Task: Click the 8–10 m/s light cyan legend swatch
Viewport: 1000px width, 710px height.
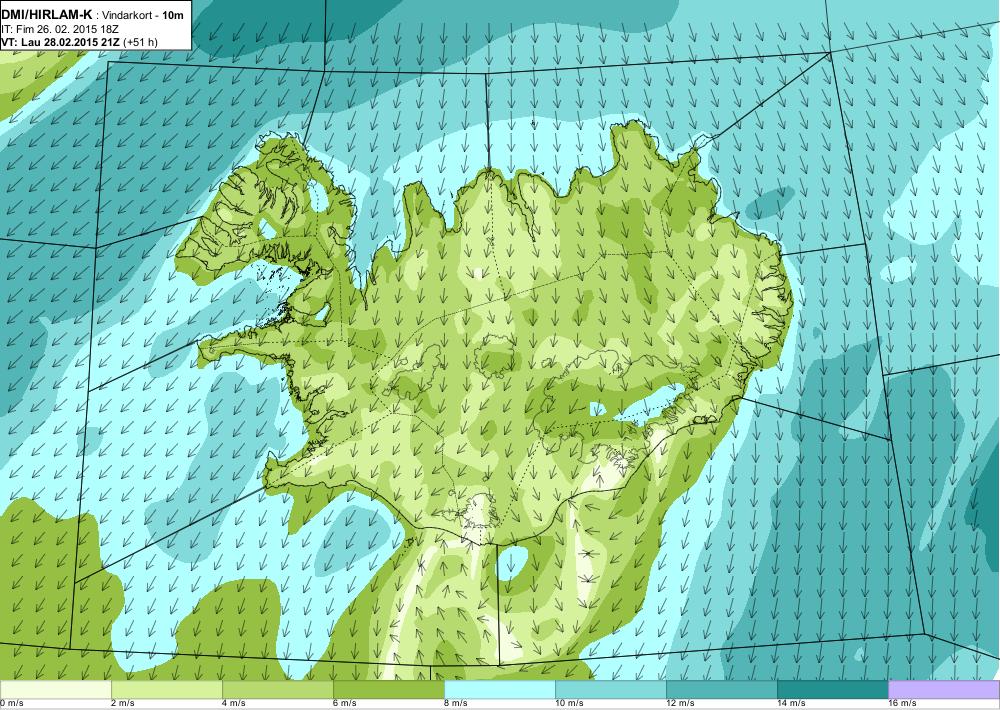Action: click(x=499, y=689)
